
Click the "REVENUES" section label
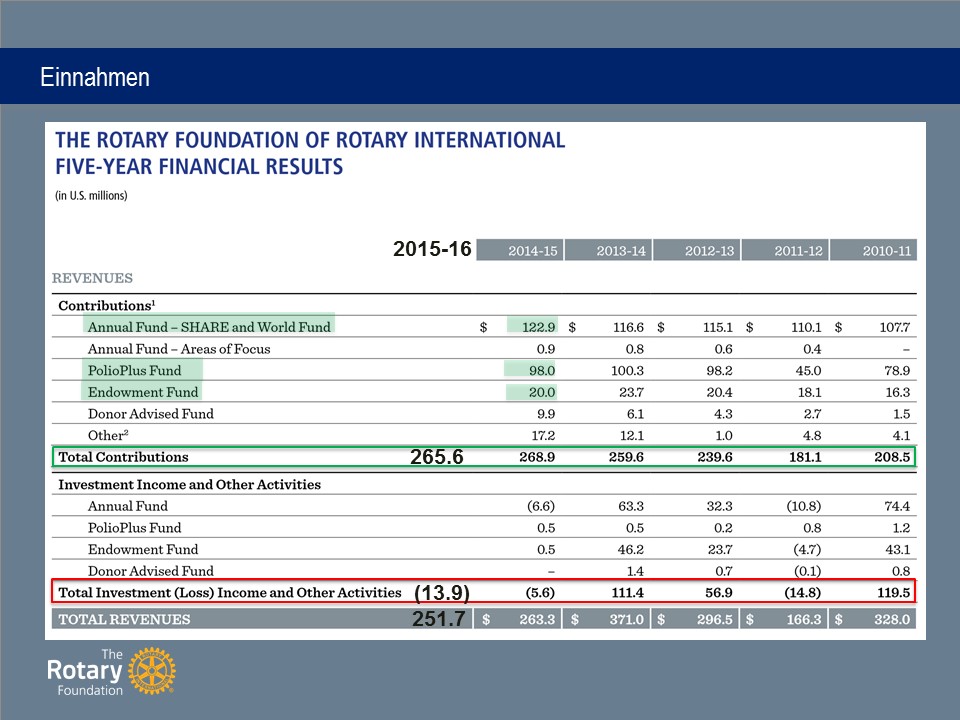pyautogui.click(x=92, y=278)
